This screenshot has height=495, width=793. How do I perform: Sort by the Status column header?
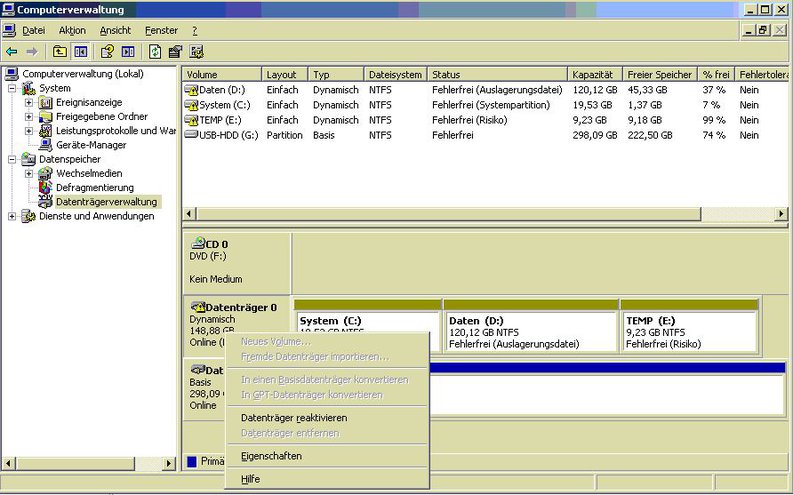click(x=498, y=74)
